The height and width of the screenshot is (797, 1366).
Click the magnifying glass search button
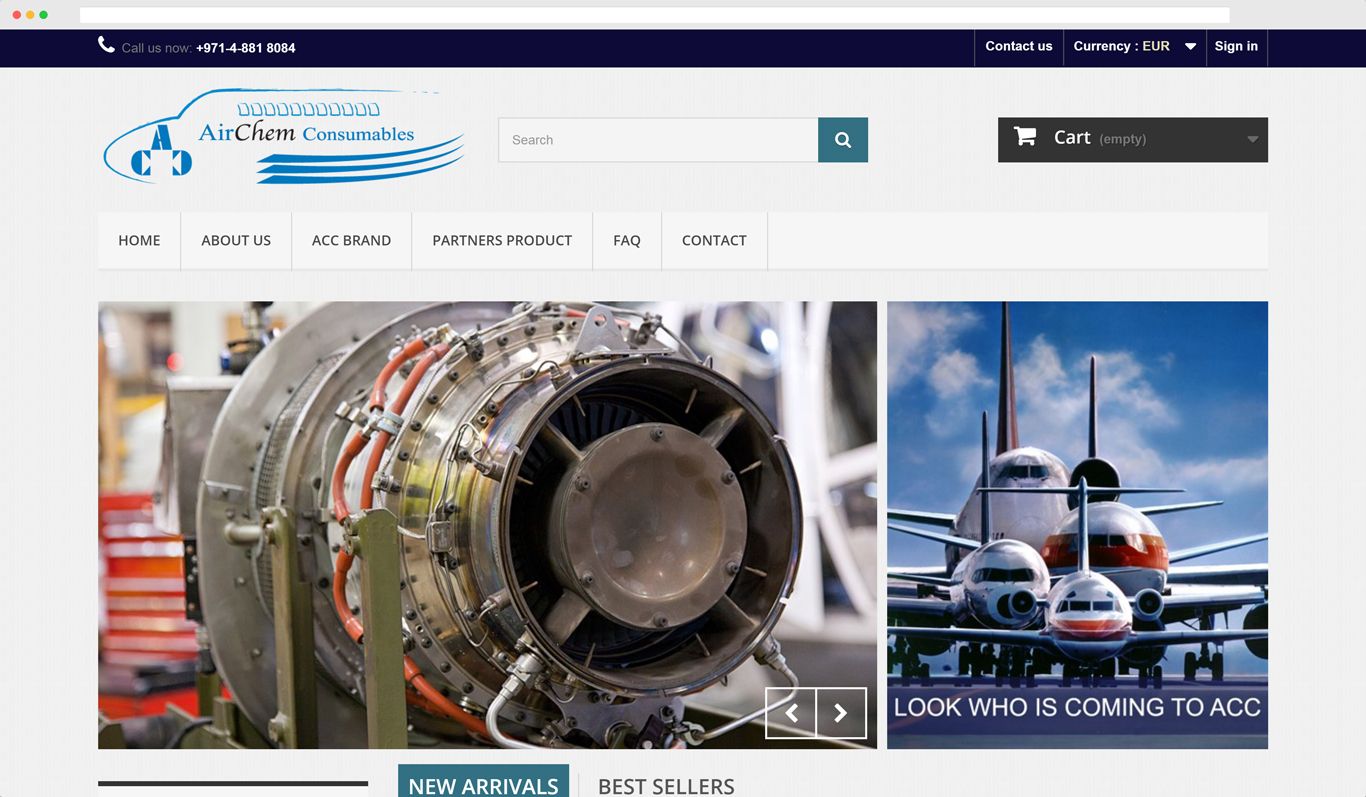click(x=842, y=140)
